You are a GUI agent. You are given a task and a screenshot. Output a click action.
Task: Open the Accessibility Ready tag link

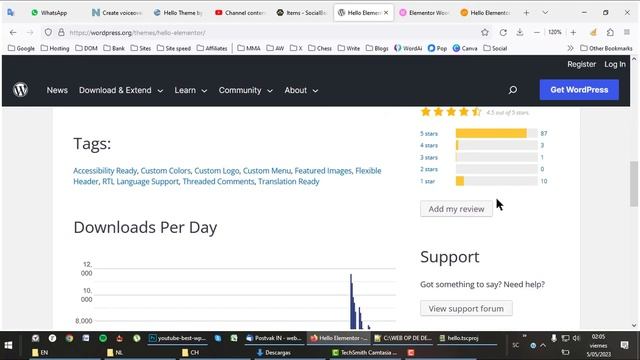click(105, 171)
